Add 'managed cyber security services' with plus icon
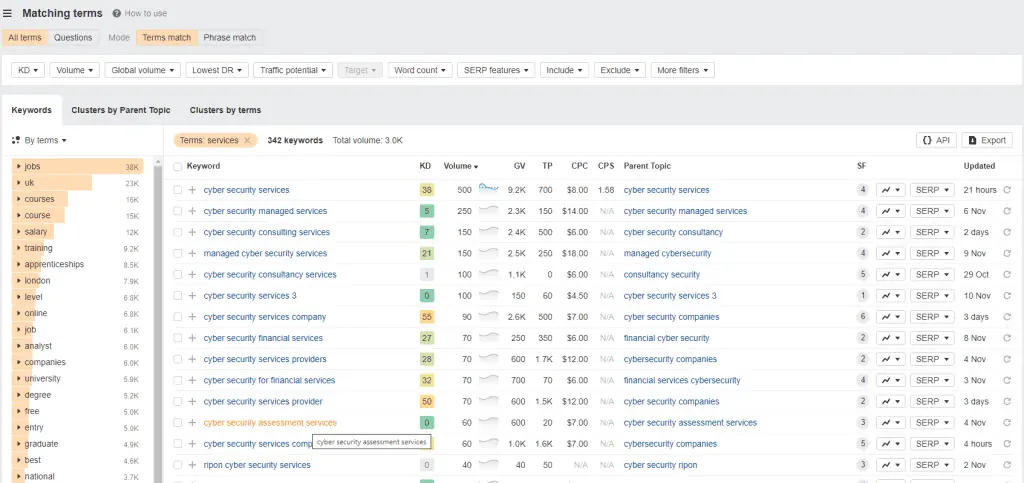This screenshot has height=483, width=1024. pos(192,253)
